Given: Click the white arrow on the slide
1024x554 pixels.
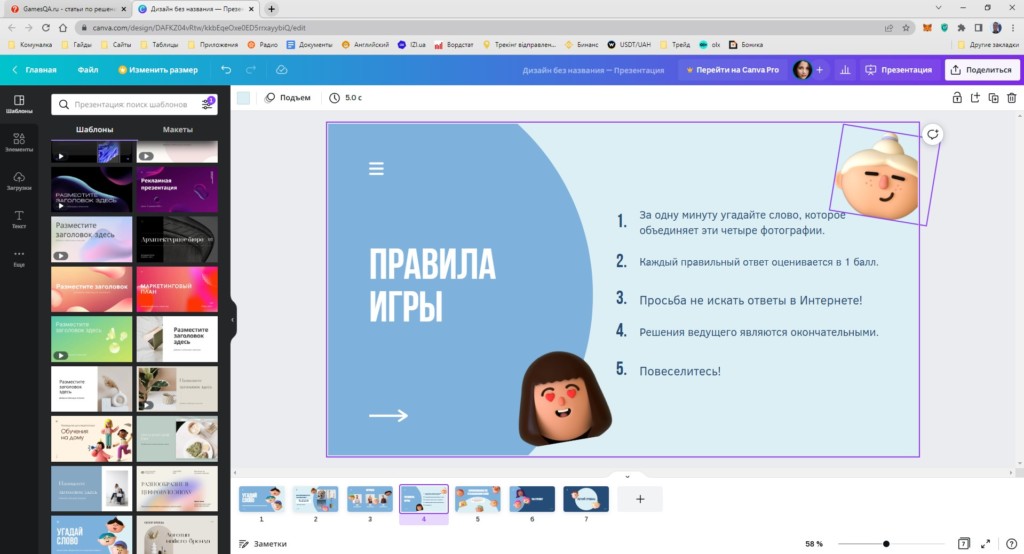Looking at the screenshot, I should pyautogui.click(x=389, y=416).
